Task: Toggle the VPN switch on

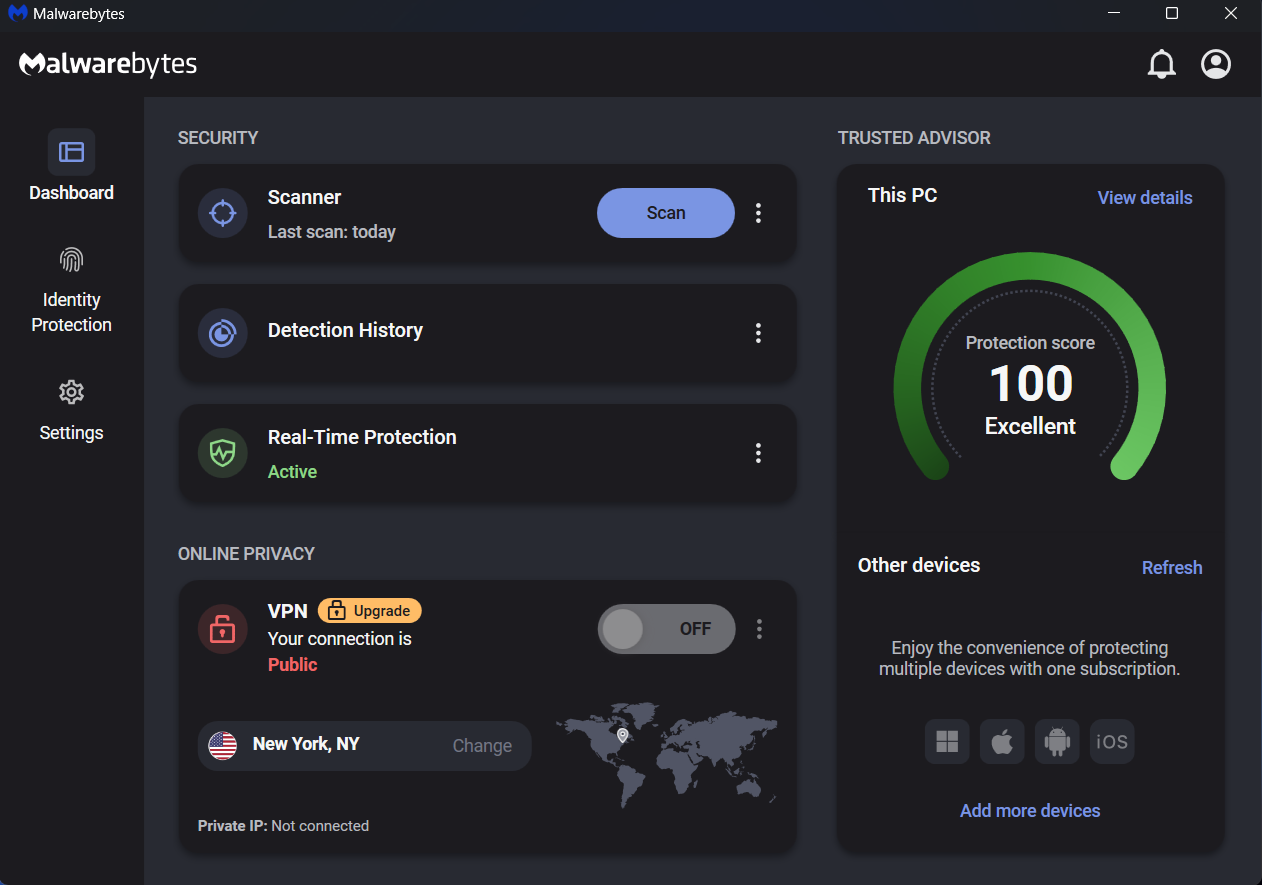Action: [666, 629]
